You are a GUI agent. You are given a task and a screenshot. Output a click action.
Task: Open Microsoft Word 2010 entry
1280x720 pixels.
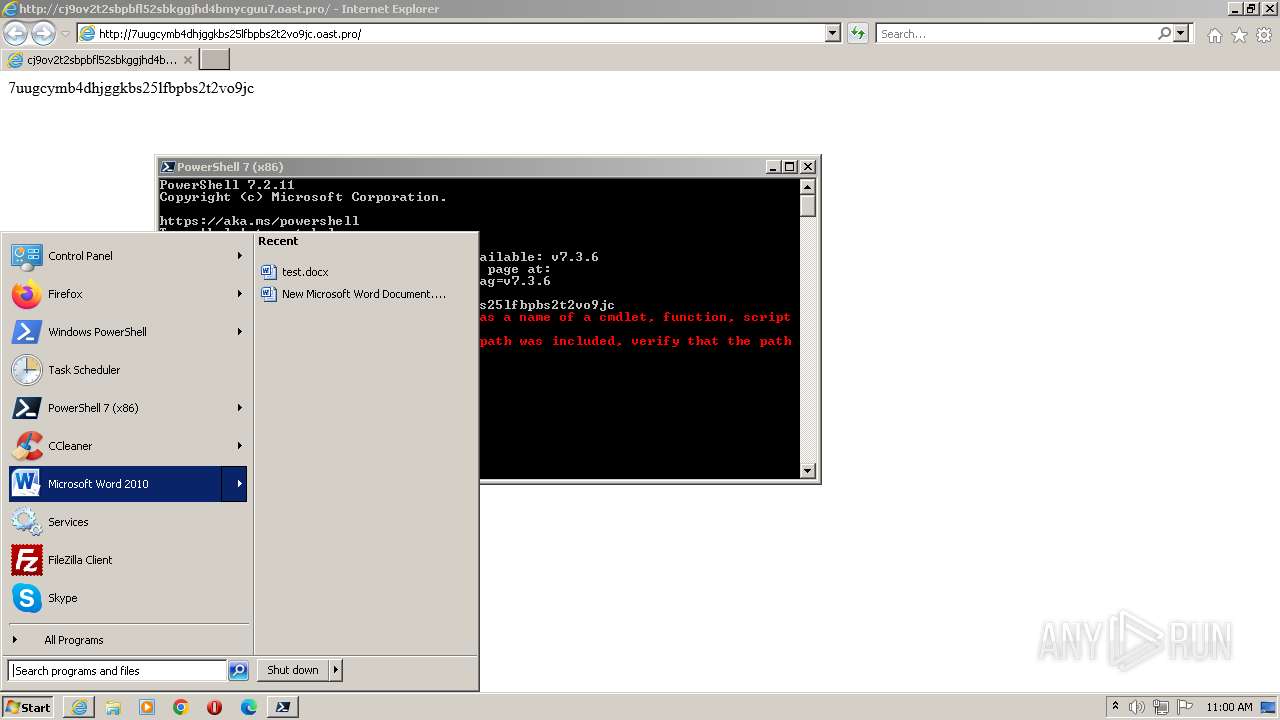[127, 484]
